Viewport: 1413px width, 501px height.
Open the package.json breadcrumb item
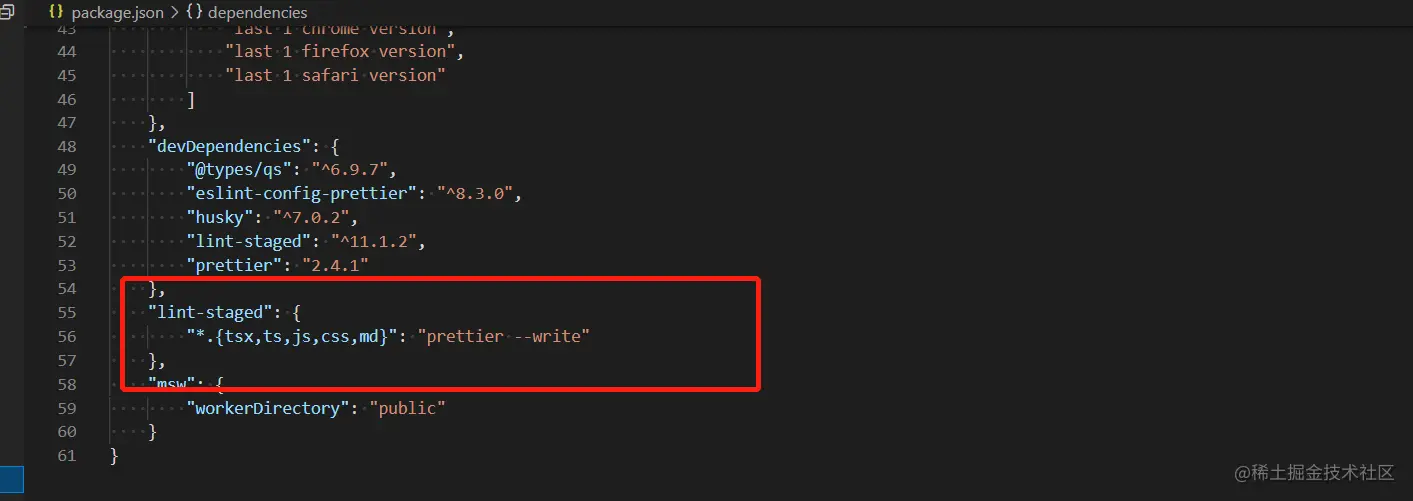117,12
